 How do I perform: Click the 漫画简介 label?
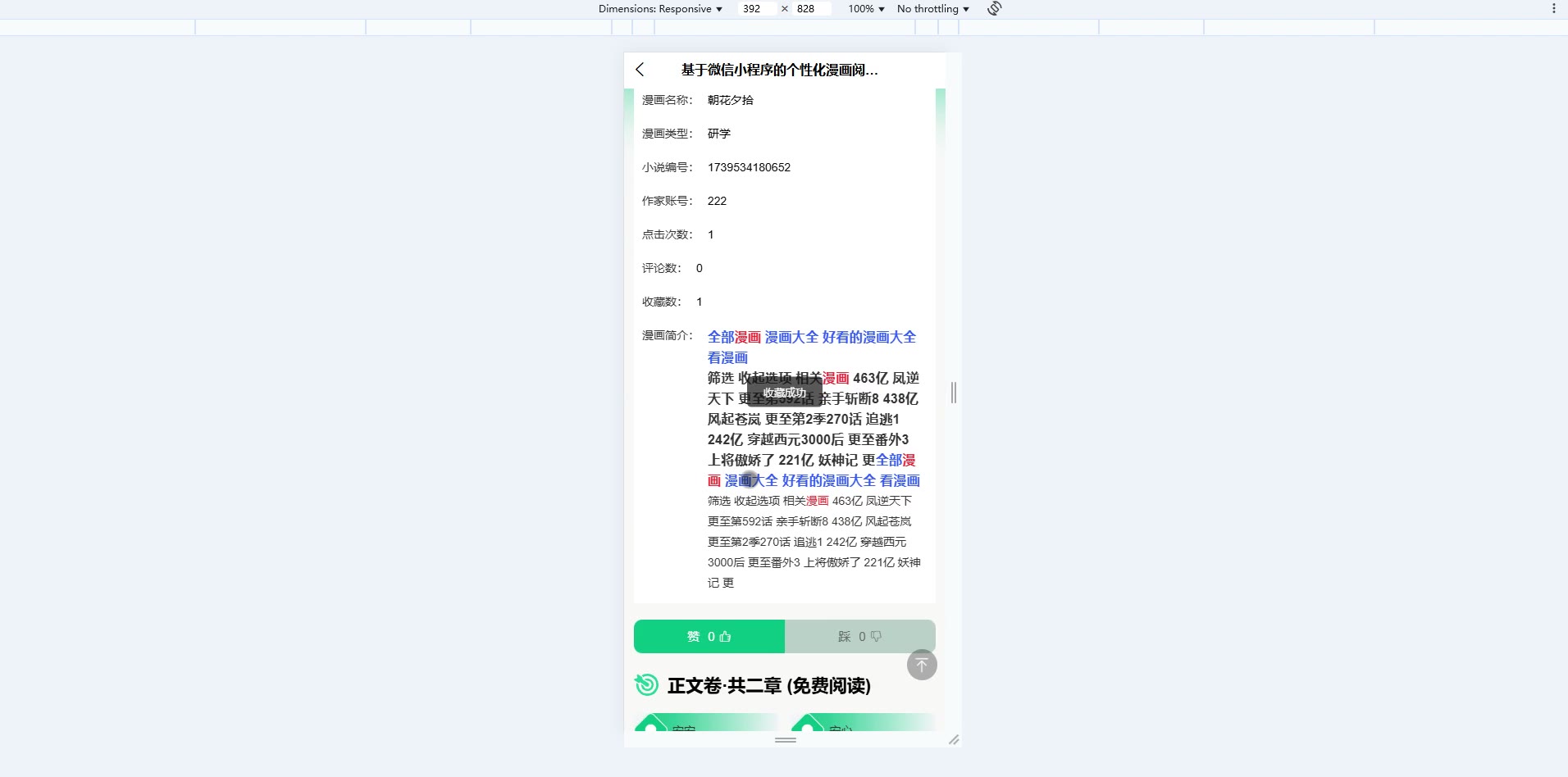[x=667, y=335]
